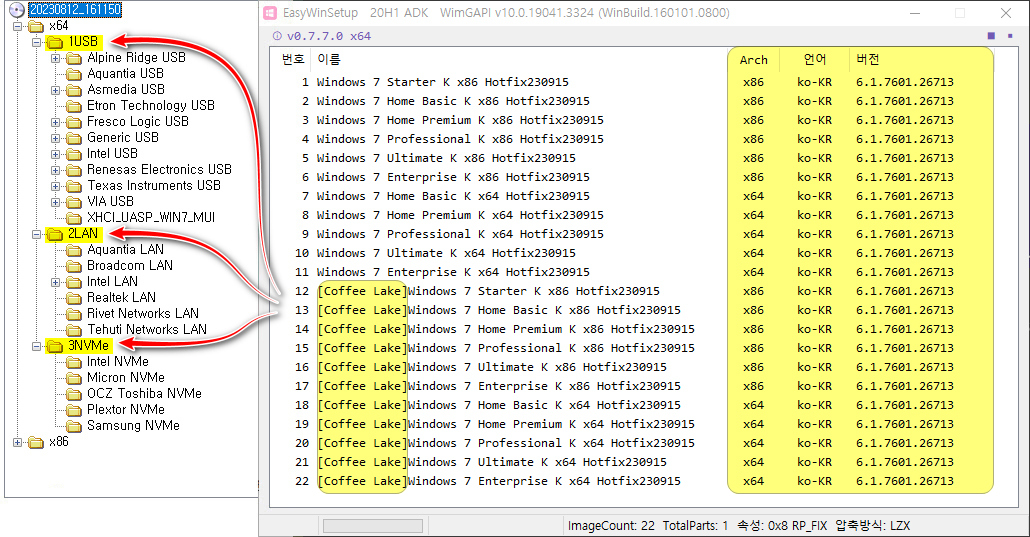Click the Fresco Logic USB folder icon
This screenshot has height=537, width=1030.
point(74,122)
